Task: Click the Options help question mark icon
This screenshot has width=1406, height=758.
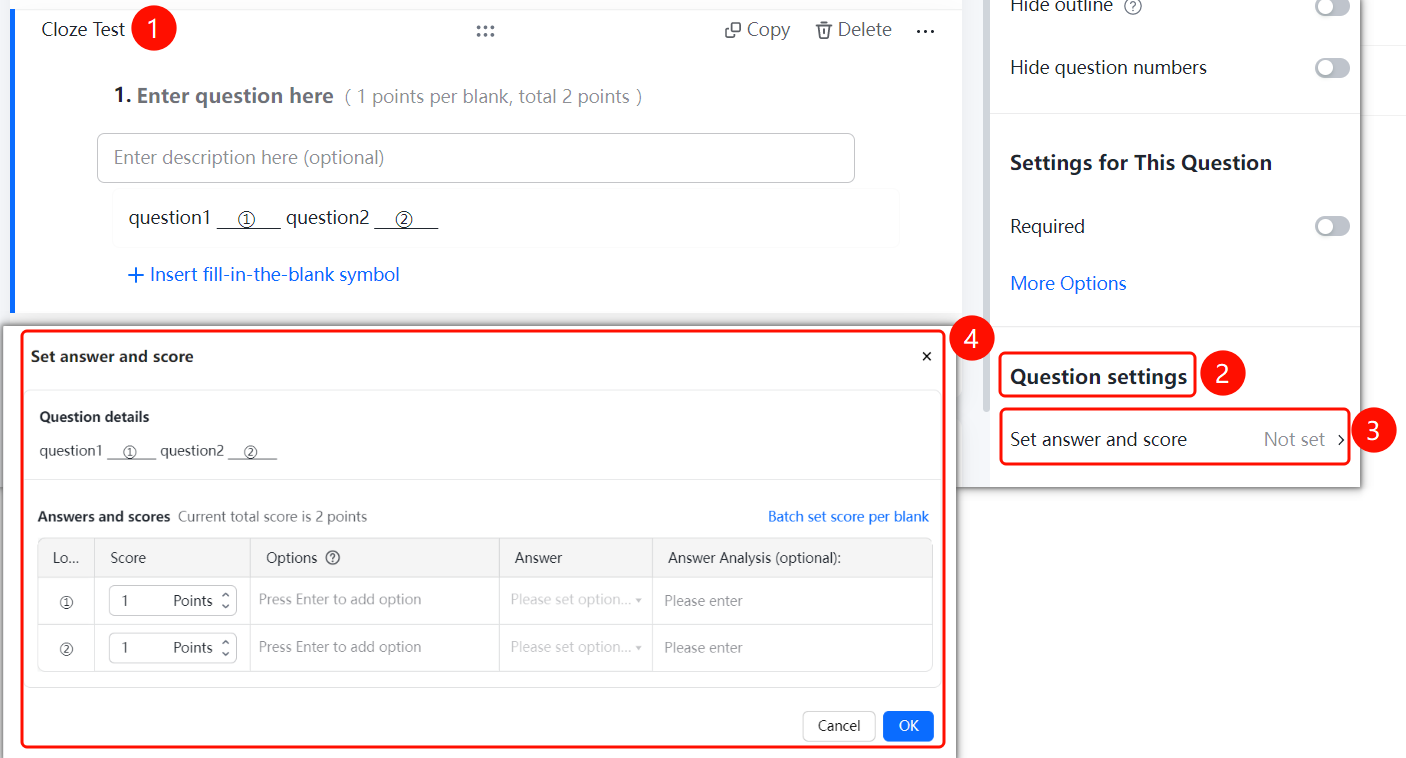Action: (333, 558)
